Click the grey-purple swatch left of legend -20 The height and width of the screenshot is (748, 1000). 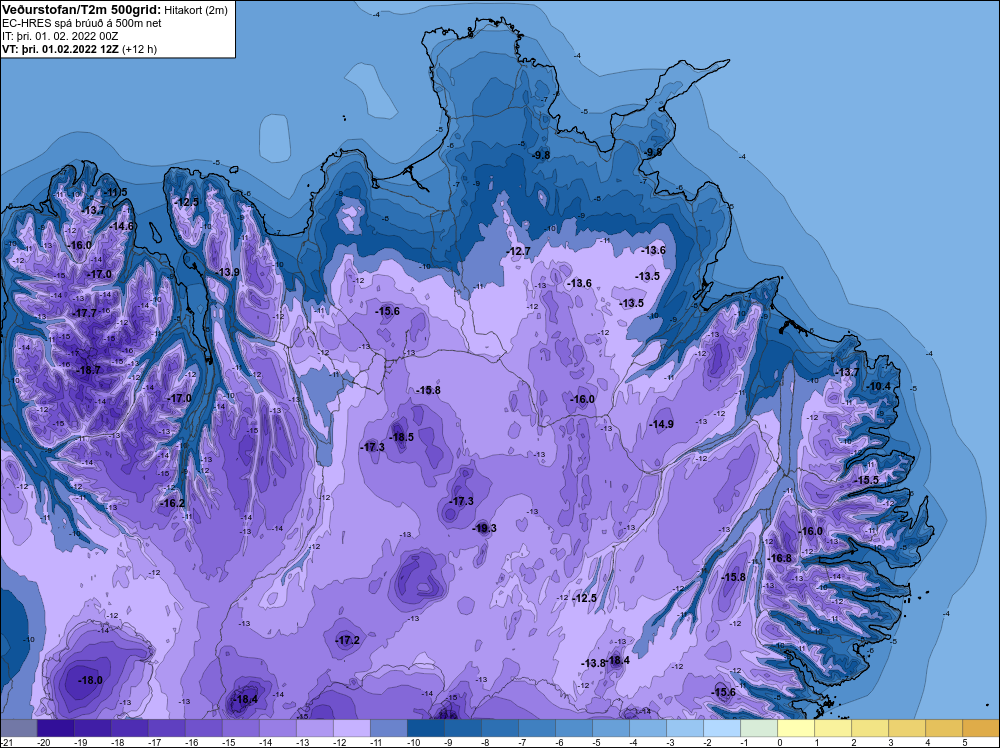(18, 728)
